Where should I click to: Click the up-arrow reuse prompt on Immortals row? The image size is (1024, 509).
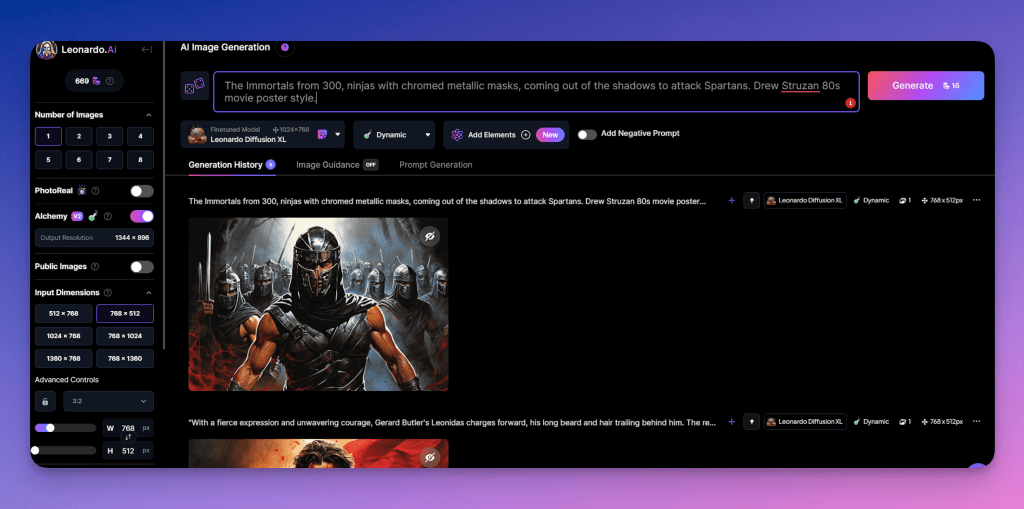[751, 201]
